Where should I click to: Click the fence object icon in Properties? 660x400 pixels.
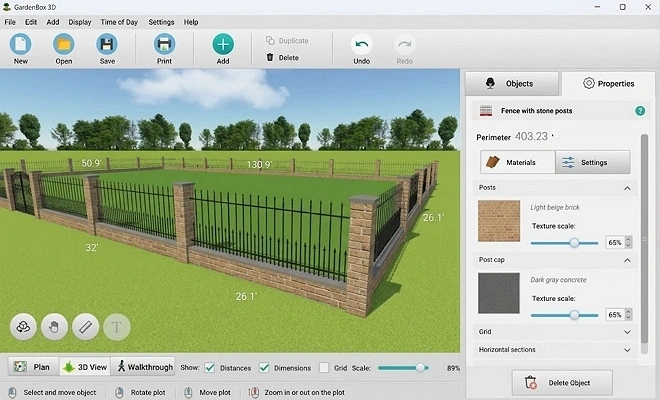pos(486,111)
